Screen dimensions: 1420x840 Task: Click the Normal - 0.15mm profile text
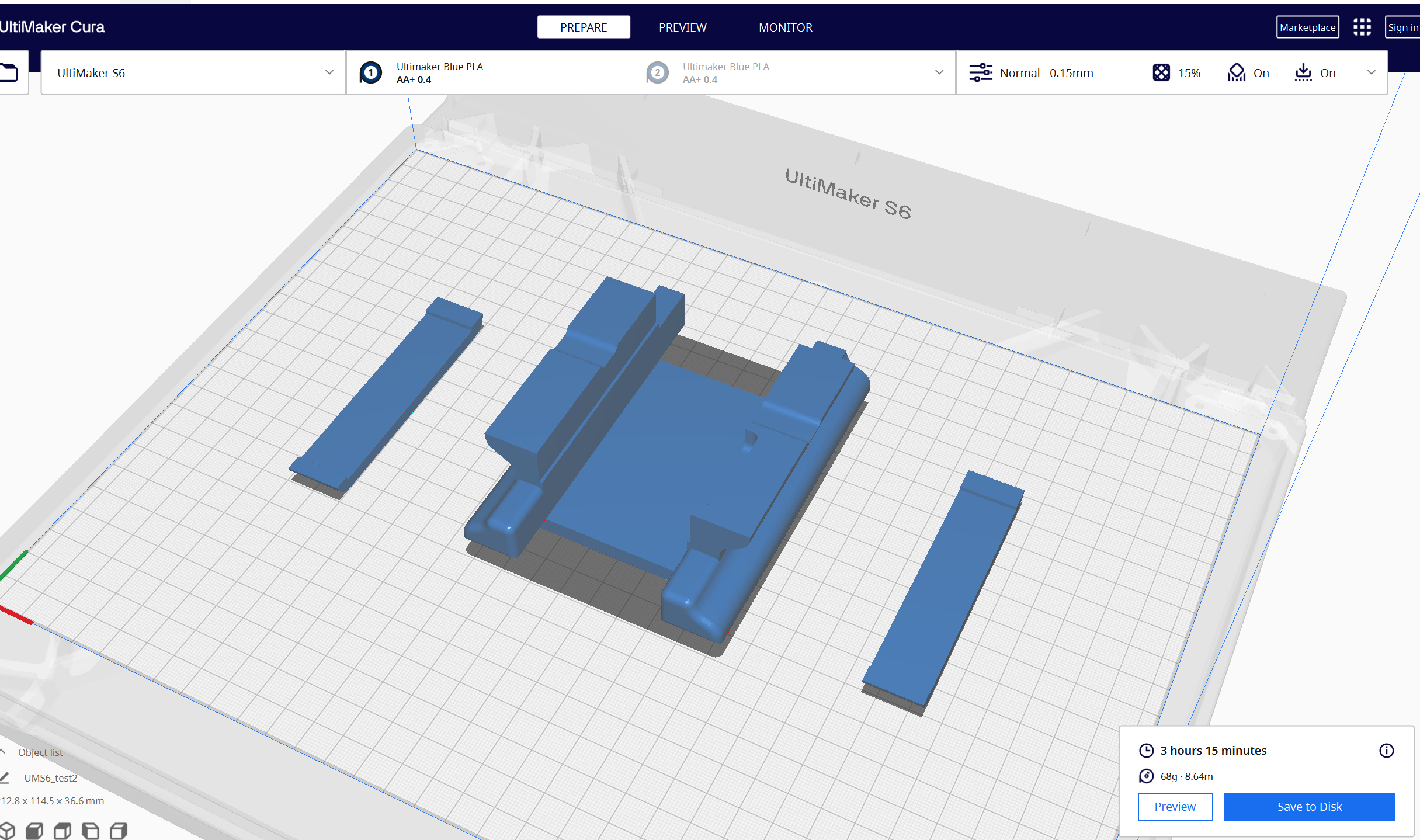(1047, 73)
